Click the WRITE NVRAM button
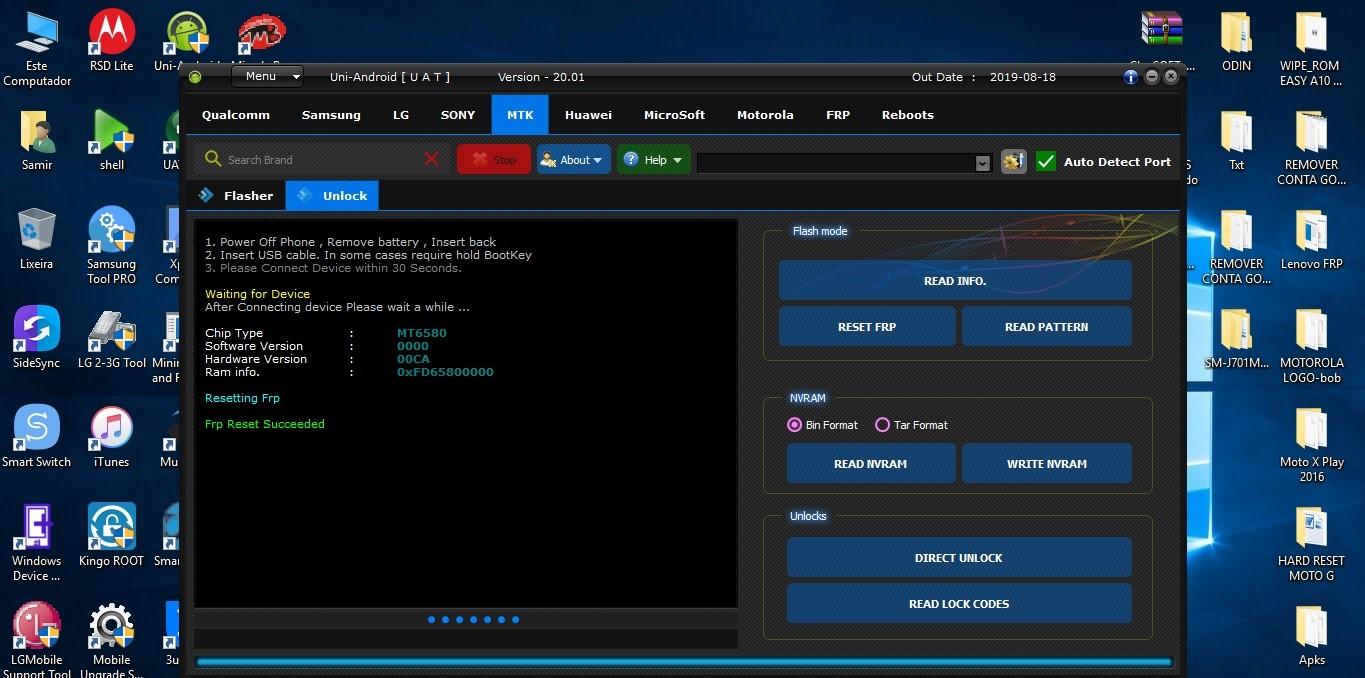This screenshot has height=678, width=1365. coord(1047,464)
